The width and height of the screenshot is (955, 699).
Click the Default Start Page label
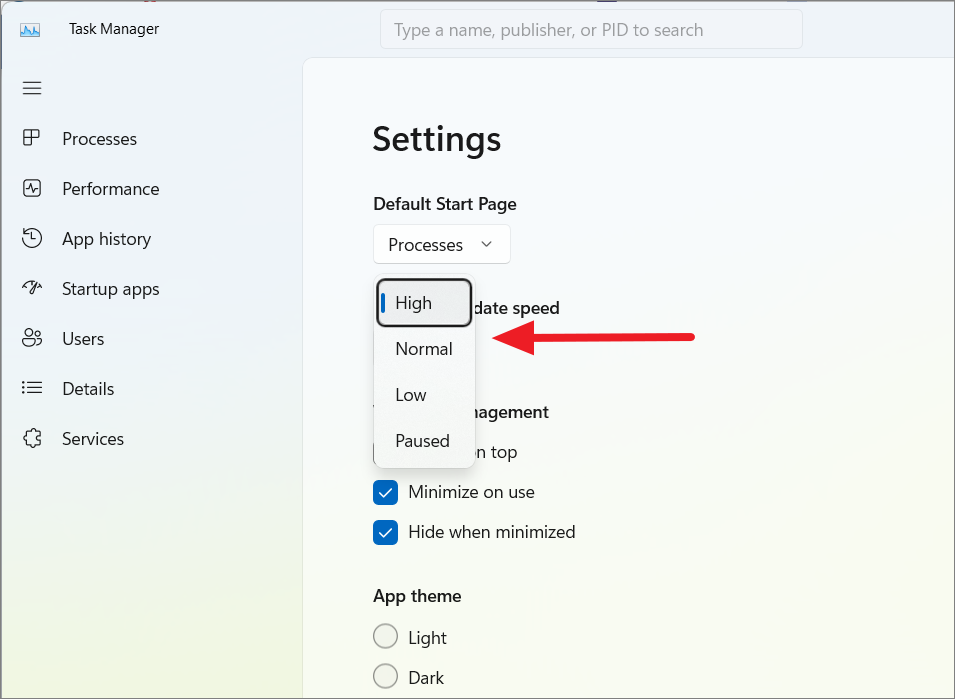(x=445, y=204)
